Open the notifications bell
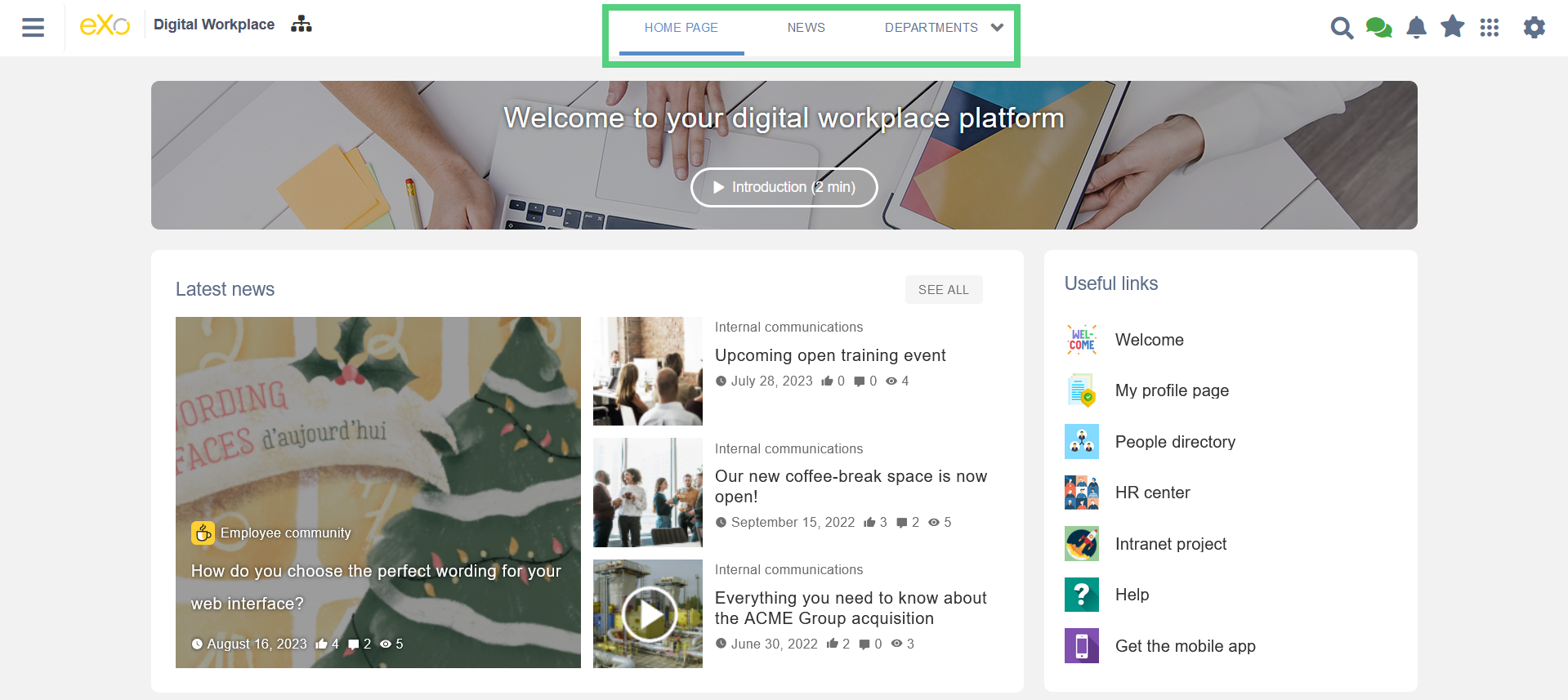 [1417, 28]
